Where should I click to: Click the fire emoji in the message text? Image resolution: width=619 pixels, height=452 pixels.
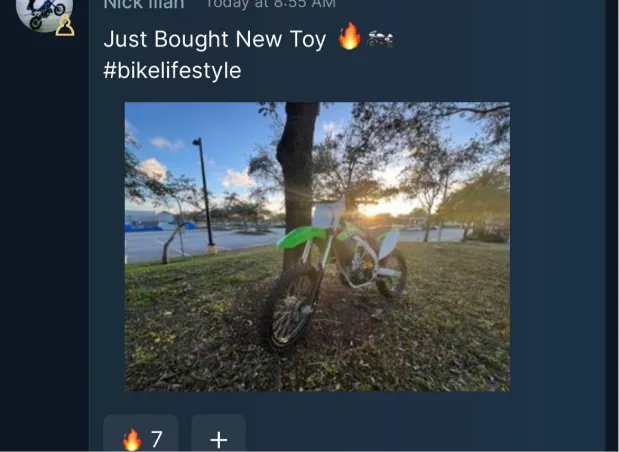[349, 39]
